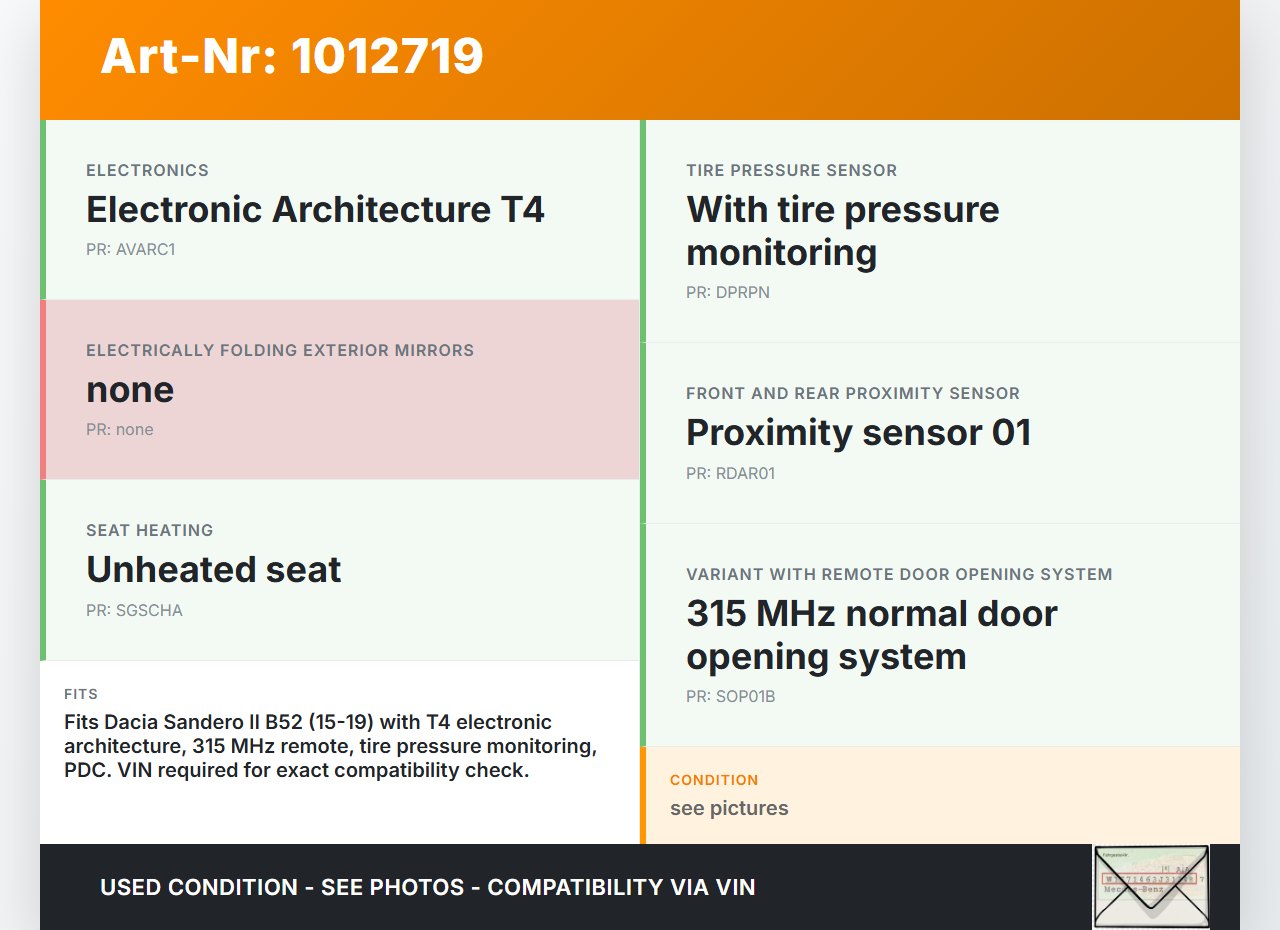Click the PR: AVARC1 code
The height and width of the screenshot is (930, 1280).
(131, 250)
